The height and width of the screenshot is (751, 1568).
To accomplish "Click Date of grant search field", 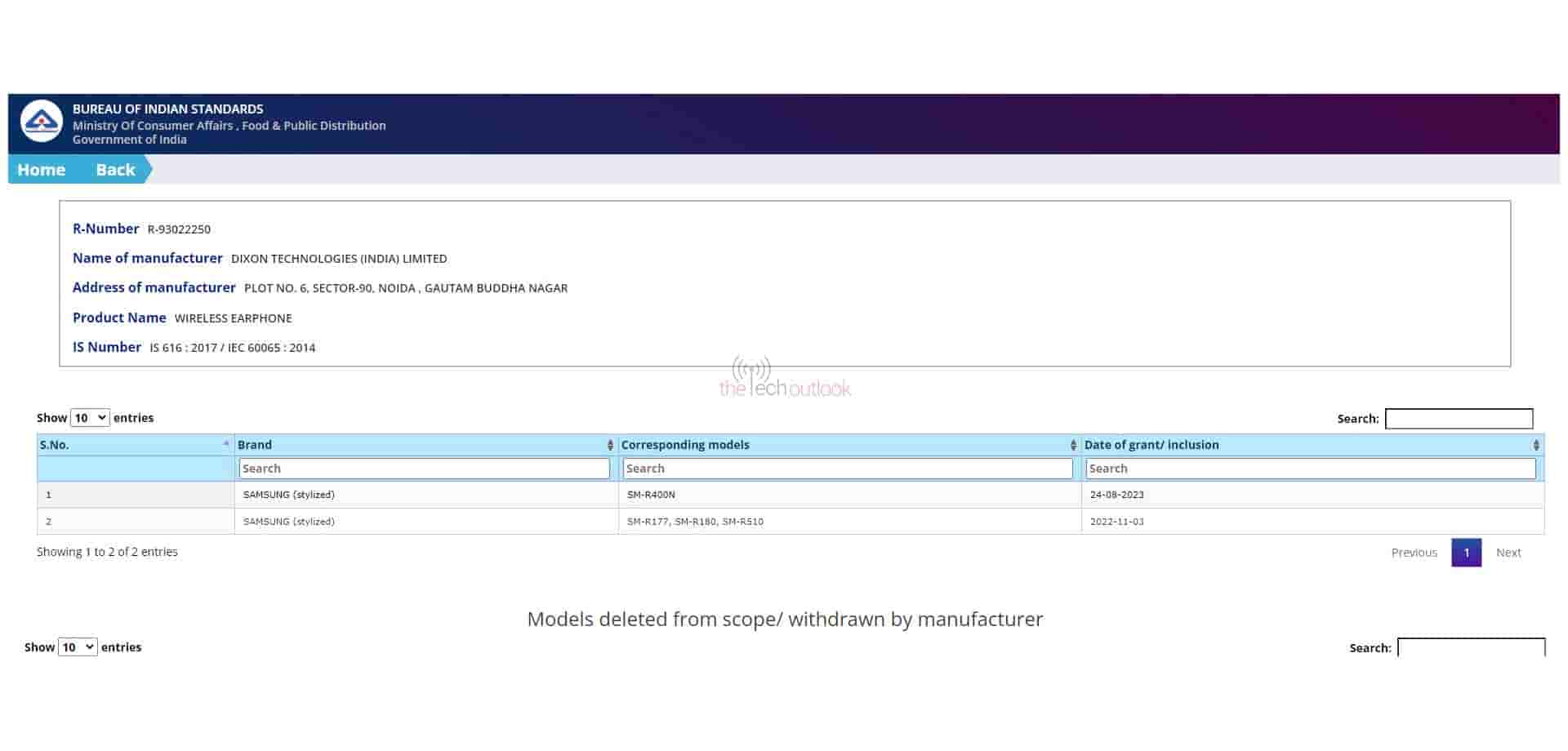I will click(1310, 469).
